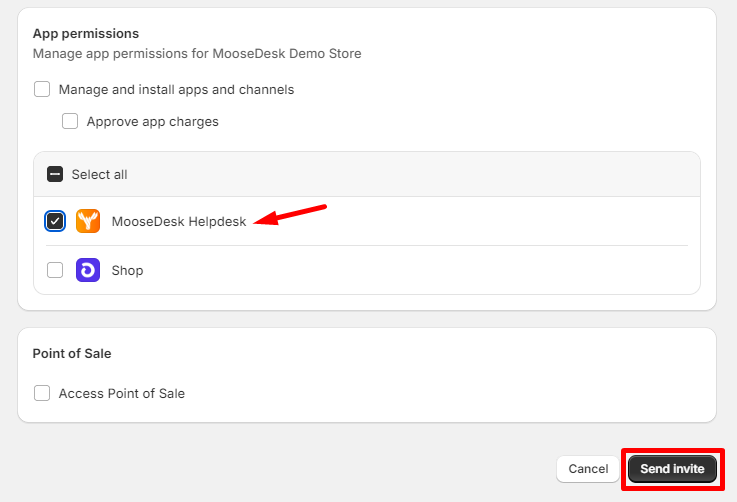Click the MooseDesk Helpdesk text label
This screenshot has width=737, height=502.
(x=179, y=221)
